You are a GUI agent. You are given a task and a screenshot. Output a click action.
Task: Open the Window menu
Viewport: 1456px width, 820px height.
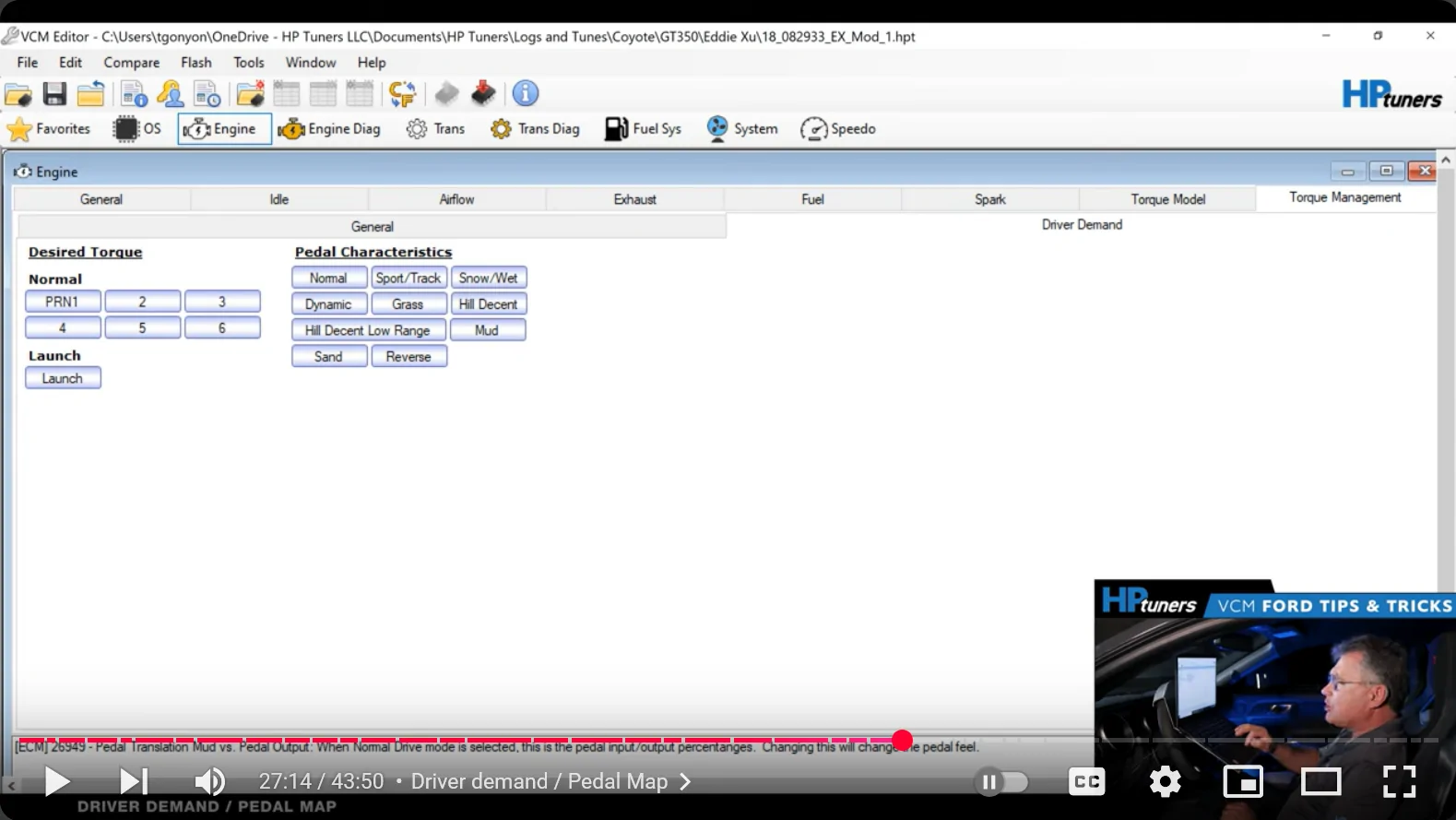(x=311, y=63)
